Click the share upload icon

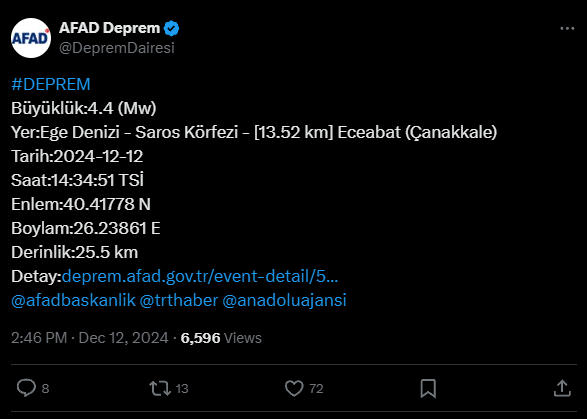[562, 388]
